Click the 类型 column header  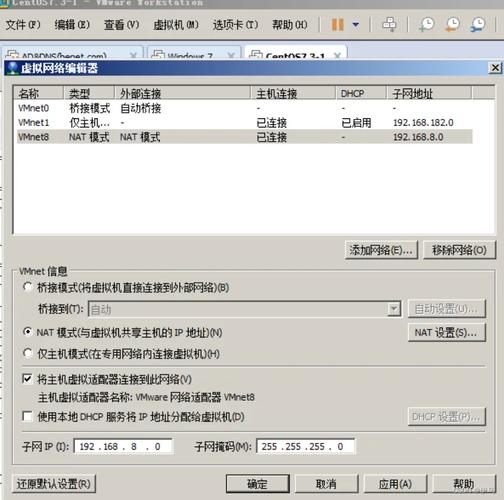tap(89, 93)
